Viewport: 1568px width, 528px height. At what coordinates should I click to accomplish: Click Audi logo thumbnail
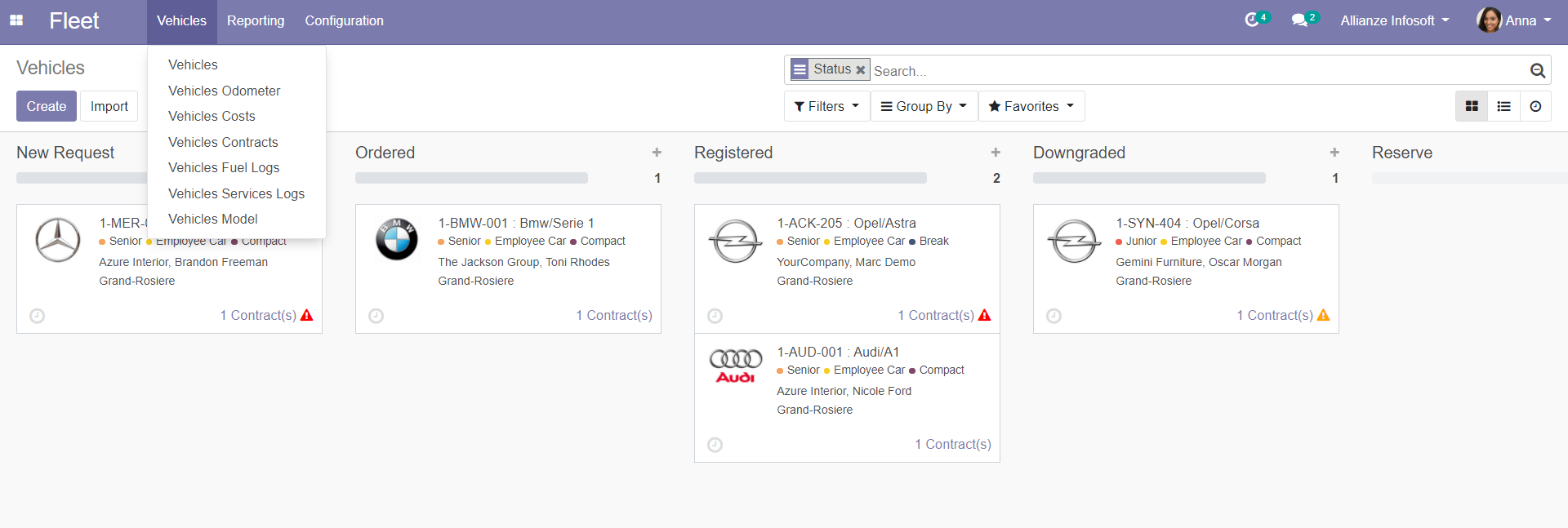736,366
